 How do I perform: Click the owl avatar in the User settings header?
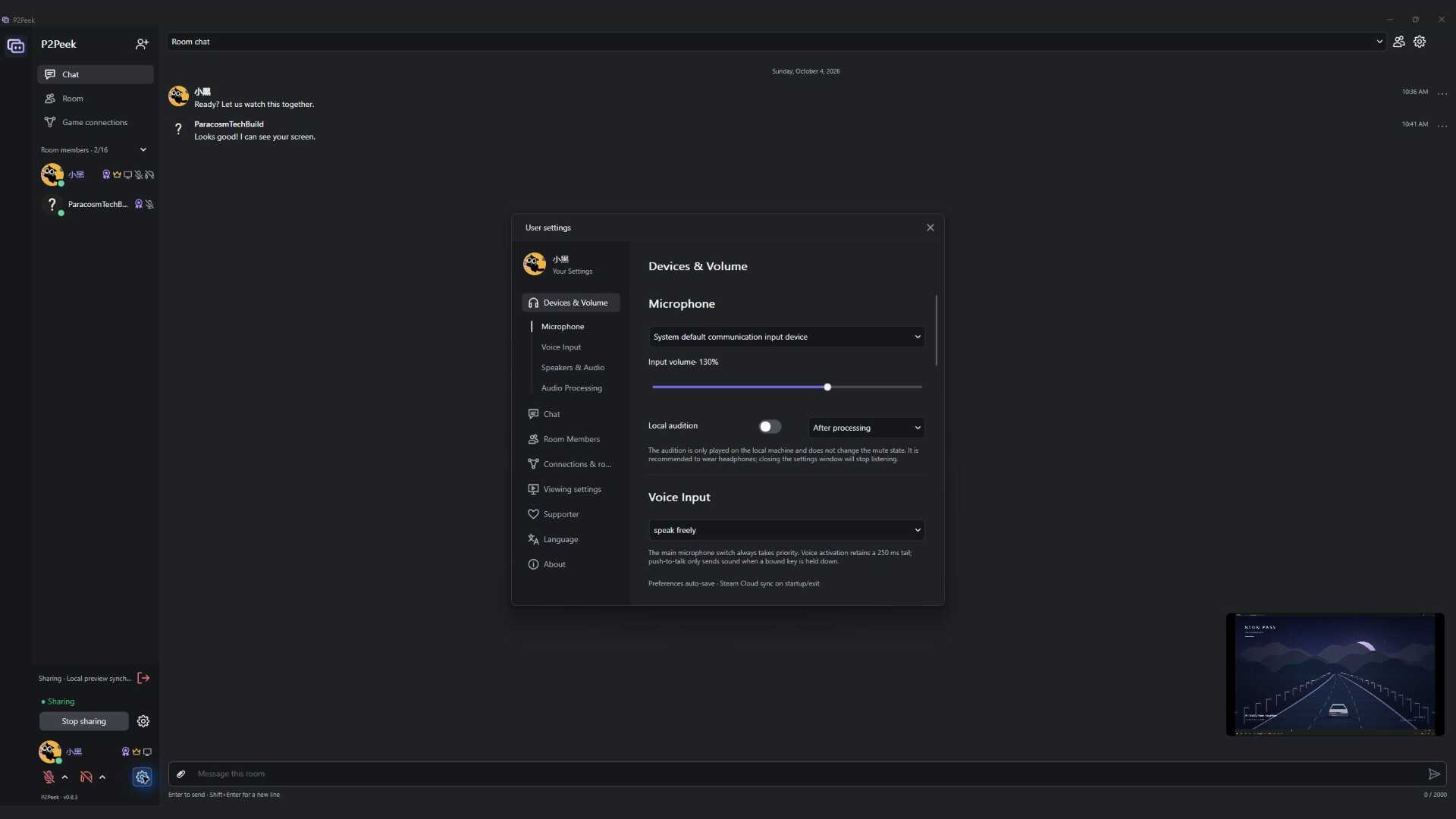(535, 264)
